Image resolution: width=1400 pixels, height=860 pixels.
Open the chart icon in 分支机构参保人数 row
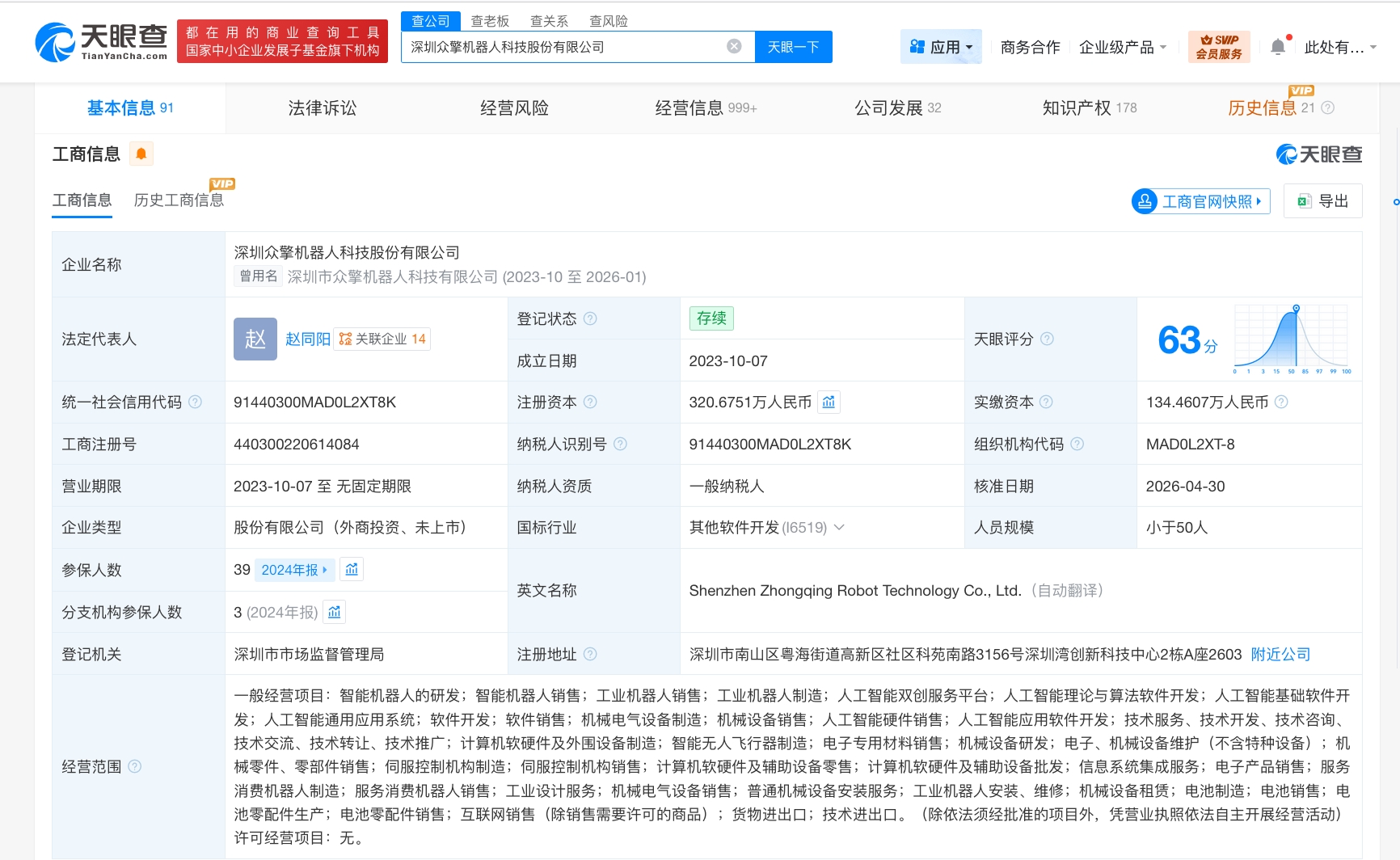tap(335, 612)
